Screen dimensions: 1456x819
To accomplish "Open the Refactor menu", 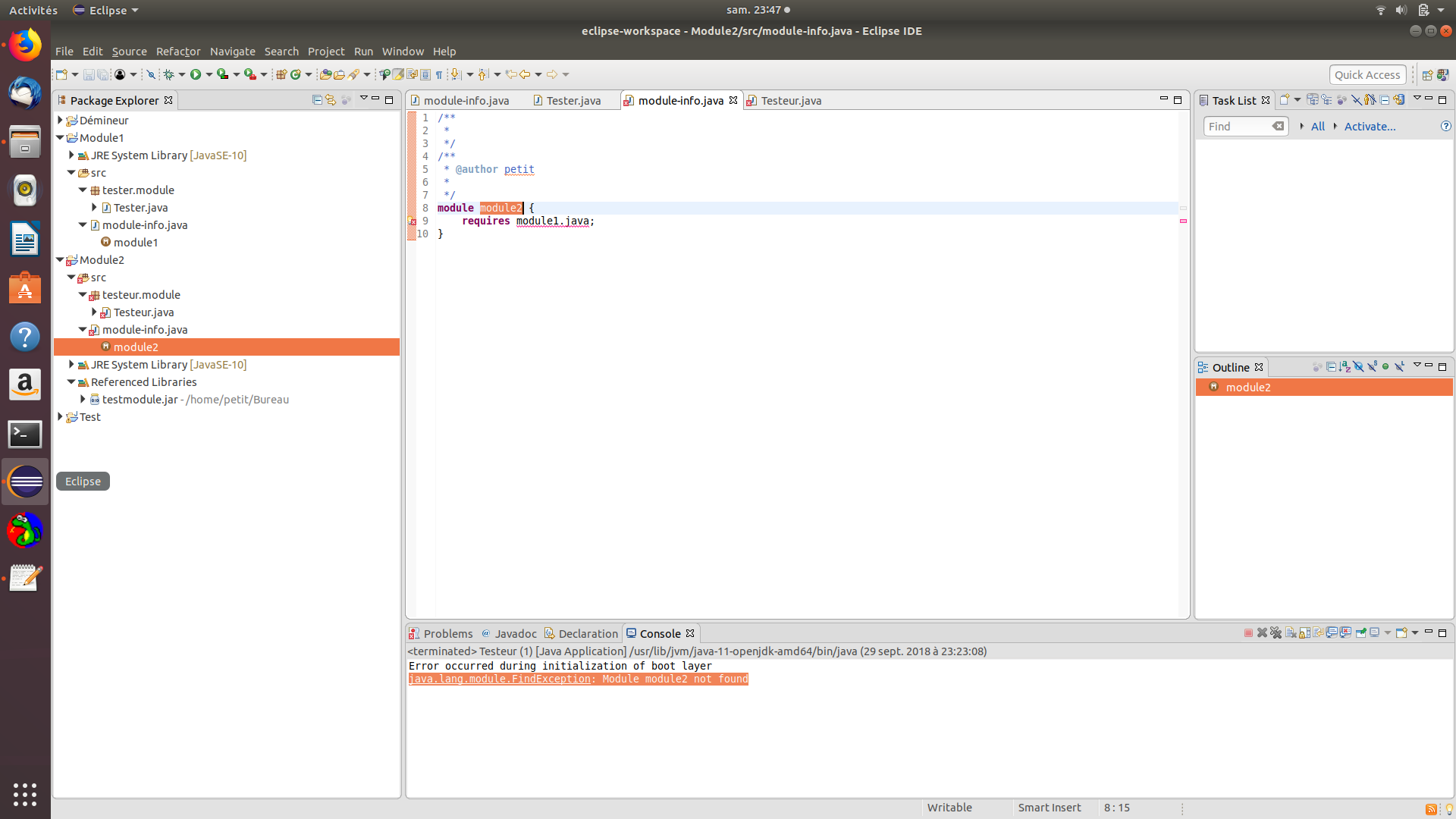I will click(177, 52).
